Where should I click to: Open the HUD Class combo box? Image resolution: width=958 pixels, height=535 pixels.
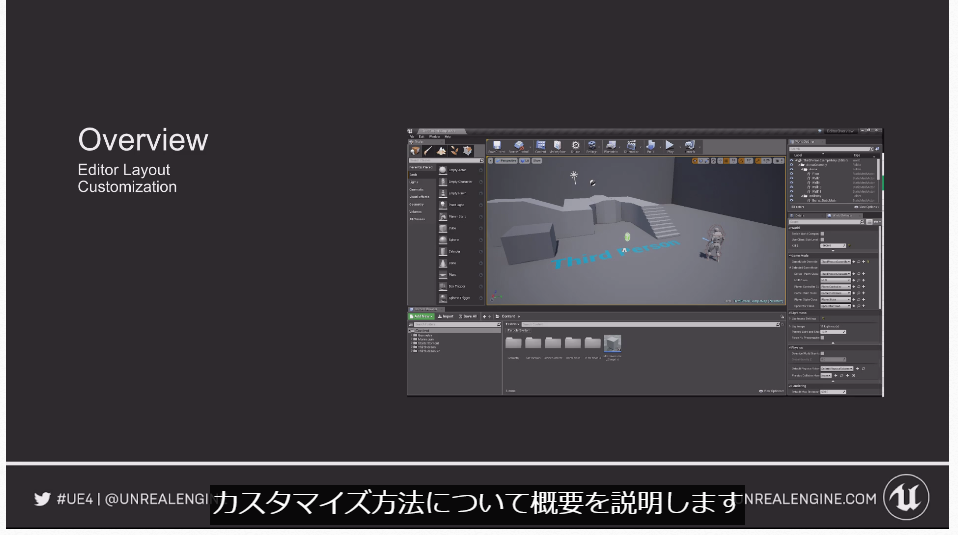tap(835, 280)
